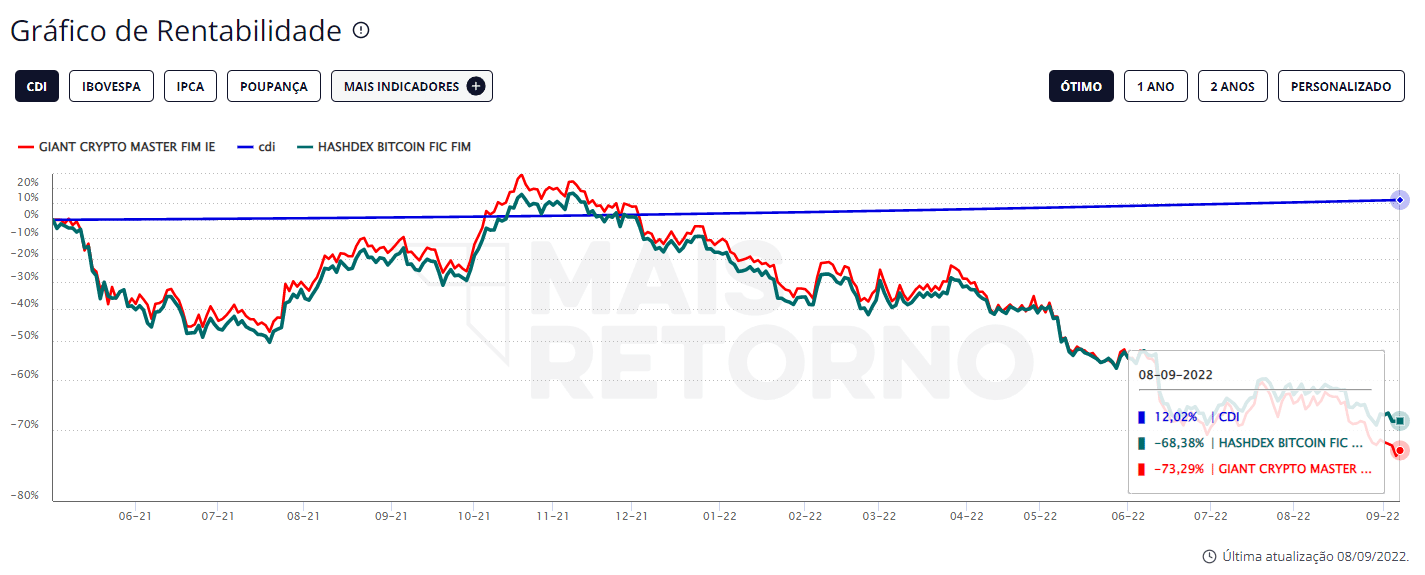Toggle the CDI indicator button
Image resolution: width=1425 pixels, height=575 pixels.
point(37,87)
